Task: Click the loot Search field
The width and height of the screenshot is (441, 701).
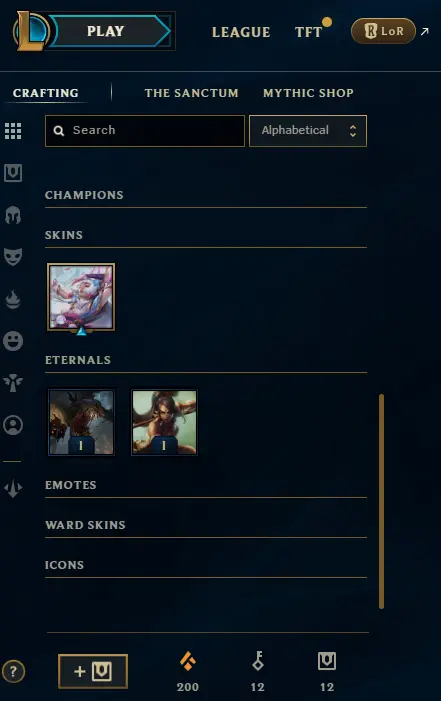Action: pos(145,131)
